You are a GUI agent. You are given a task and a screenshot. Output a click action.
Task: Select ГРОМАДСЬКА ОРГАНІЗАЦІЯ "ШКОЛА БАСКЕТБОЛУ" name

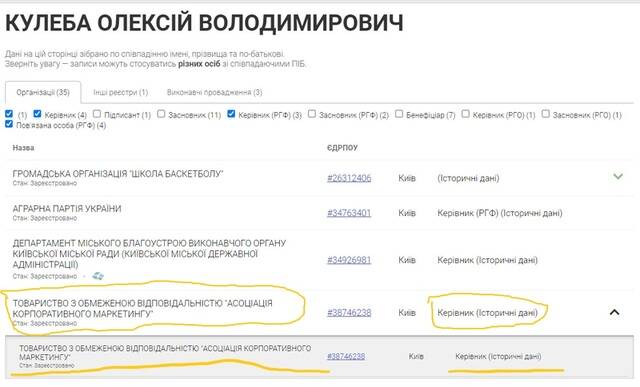click(118, 174)
